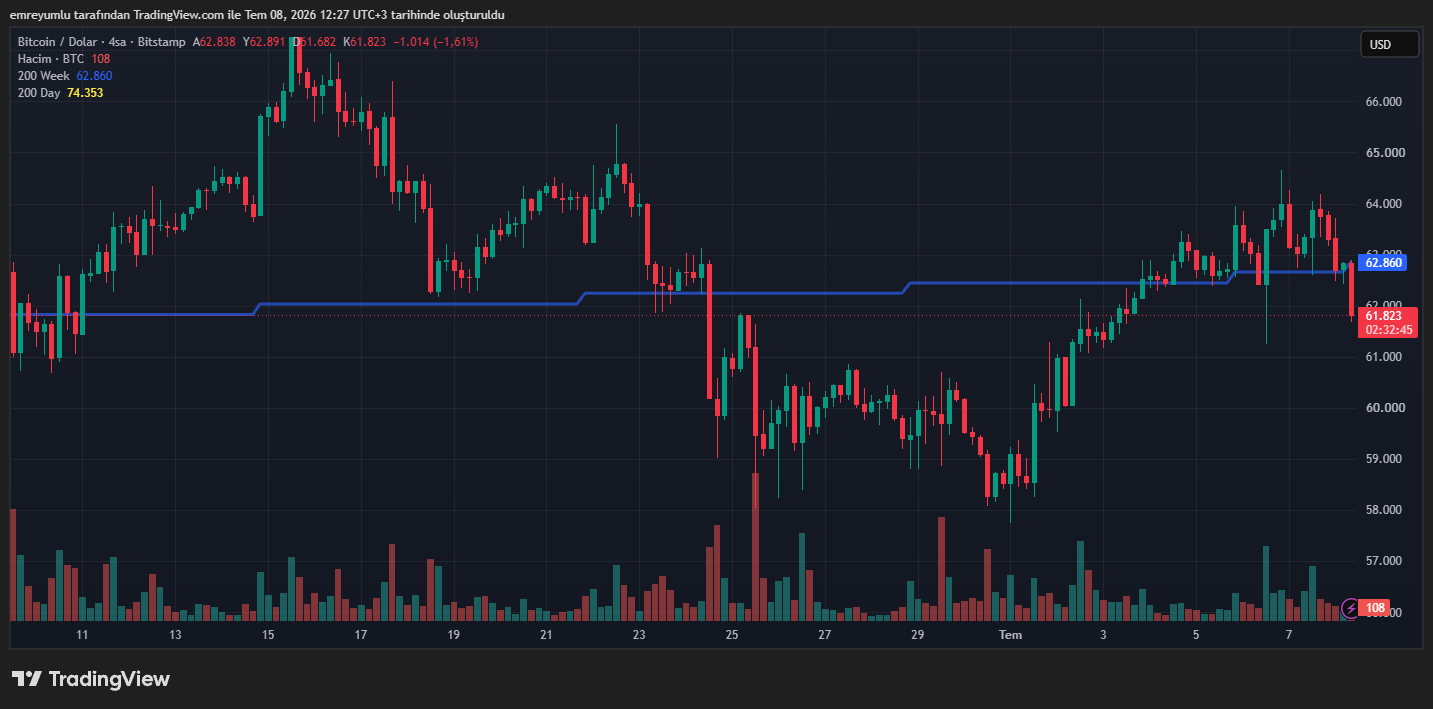Select the 200 Day indicator legend
This screenshot has height=709, width=1433.
pyautogui.click(x=60, y=93)
